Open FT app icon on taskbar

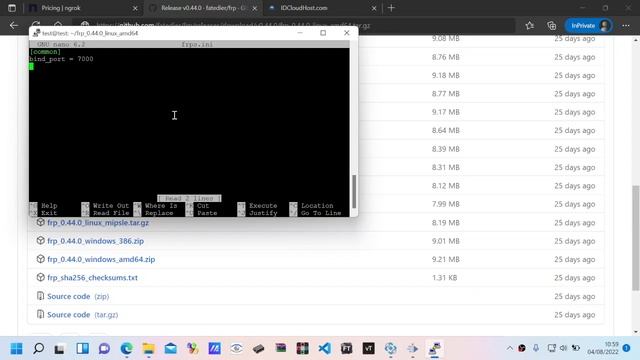point(347,349)
